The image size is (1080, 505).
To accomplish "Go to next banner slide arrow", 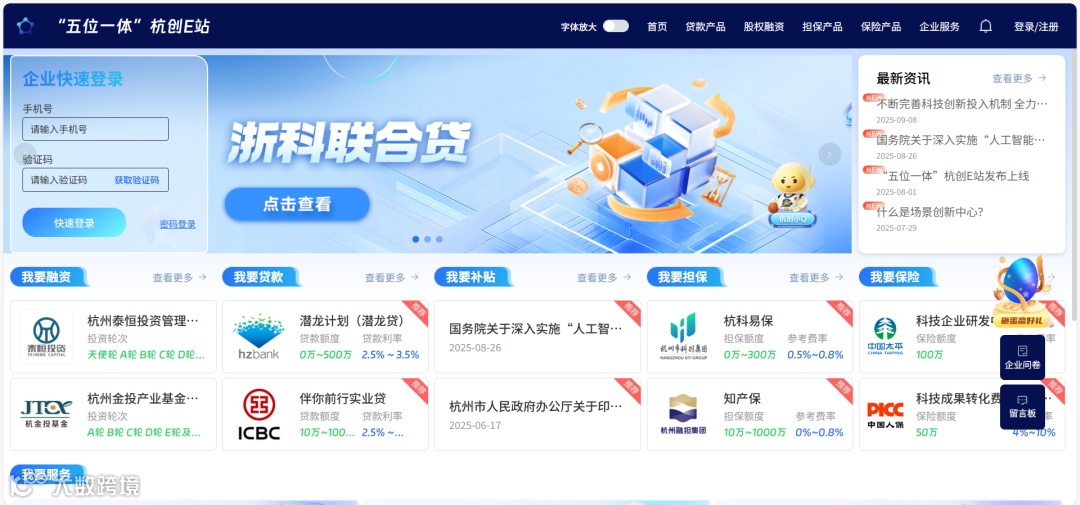I will [x=829, y=154].
